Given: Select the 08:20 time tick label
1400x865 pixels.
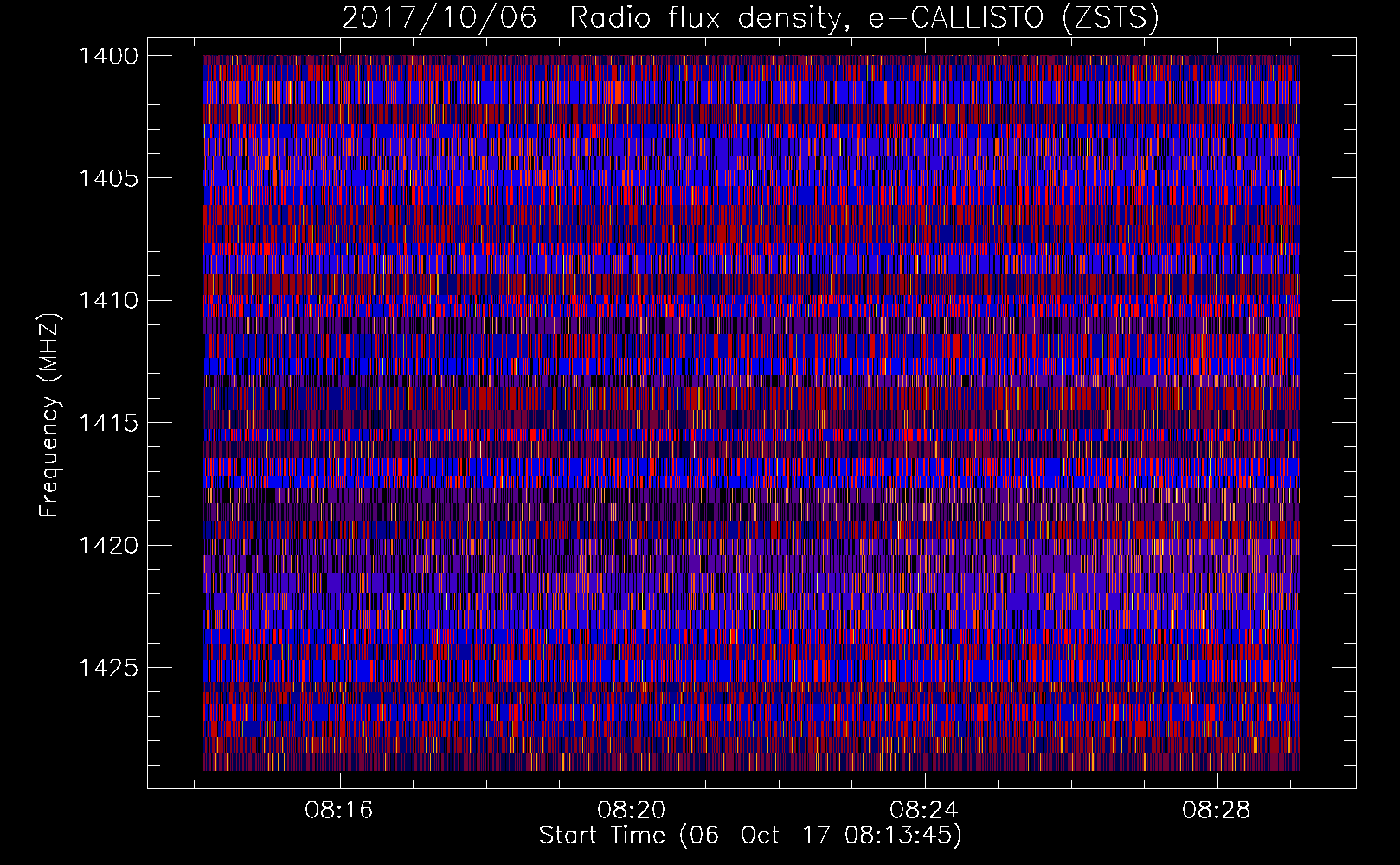Looking at the screenshot, I should 632,811.
